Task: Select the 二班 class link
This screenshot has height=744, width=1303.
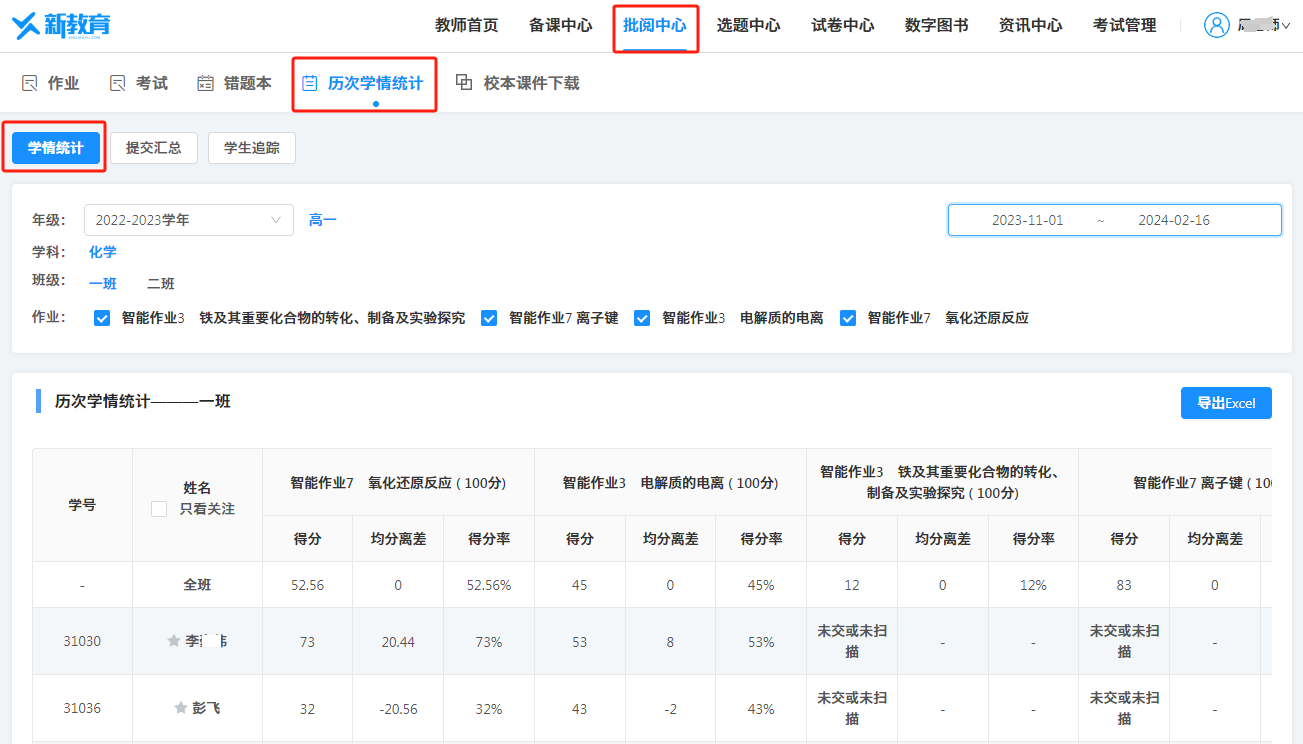Action: [x=161, y=284]
